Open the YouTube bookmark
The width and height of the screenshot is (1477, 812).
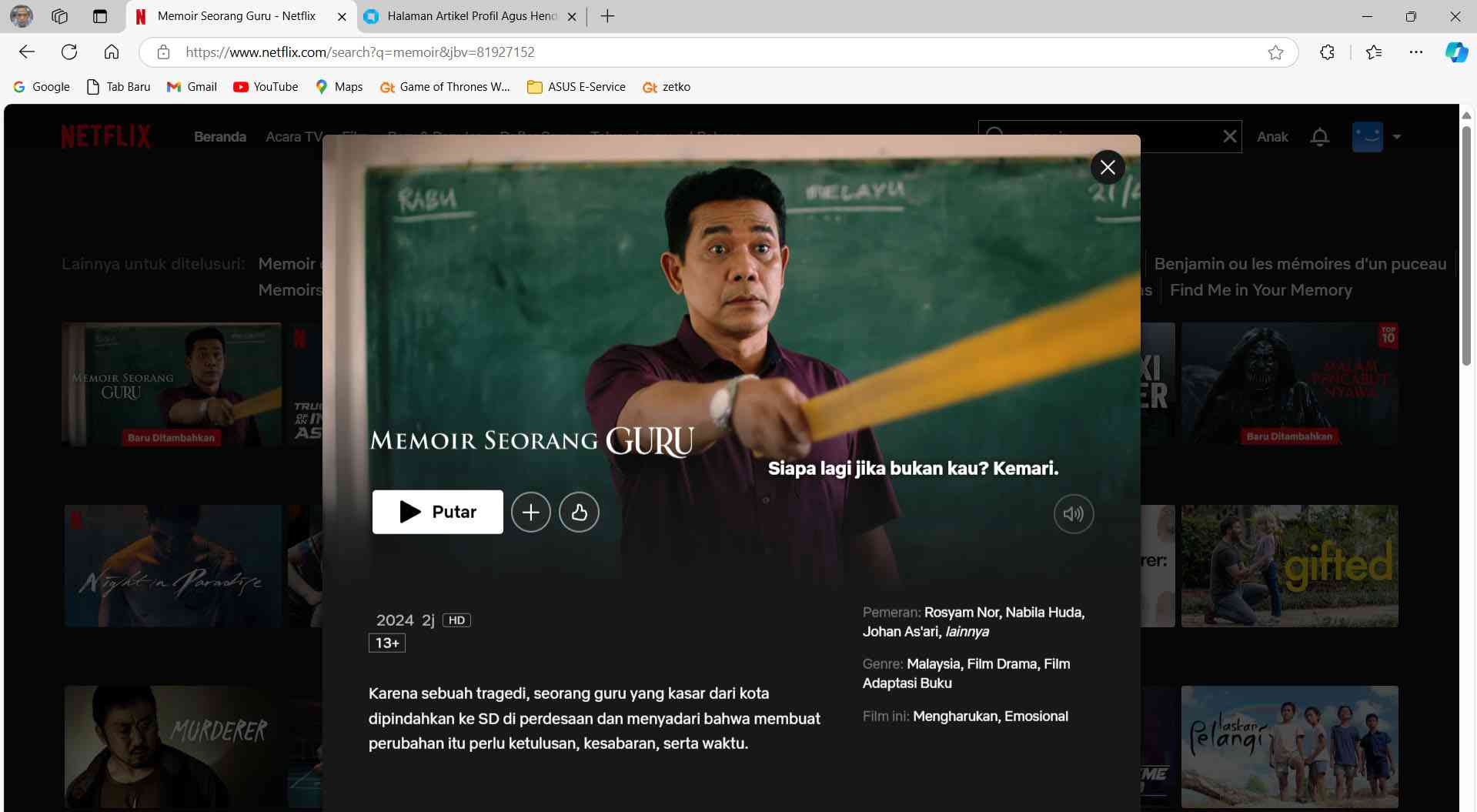click(266, 87)
